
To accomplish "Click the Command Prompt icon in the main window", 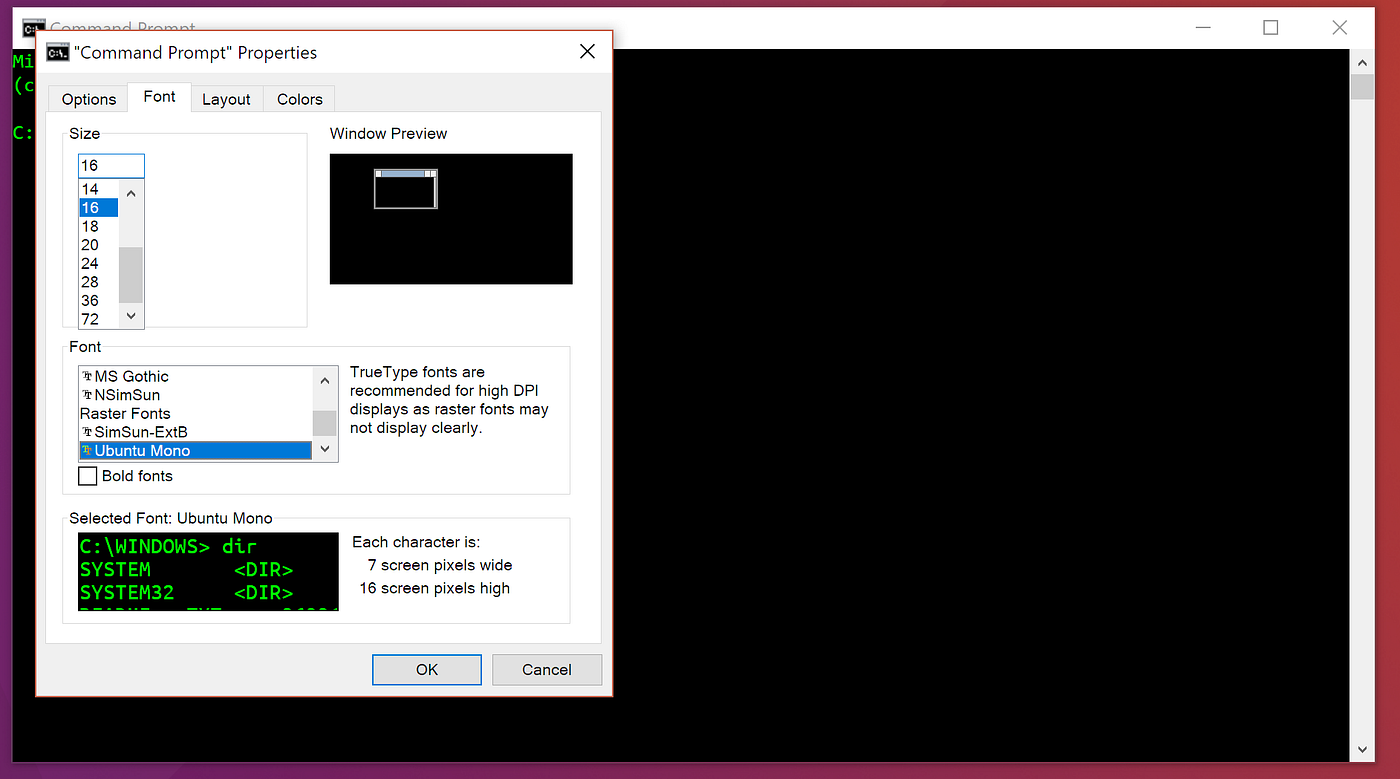I will click(32, 27).
